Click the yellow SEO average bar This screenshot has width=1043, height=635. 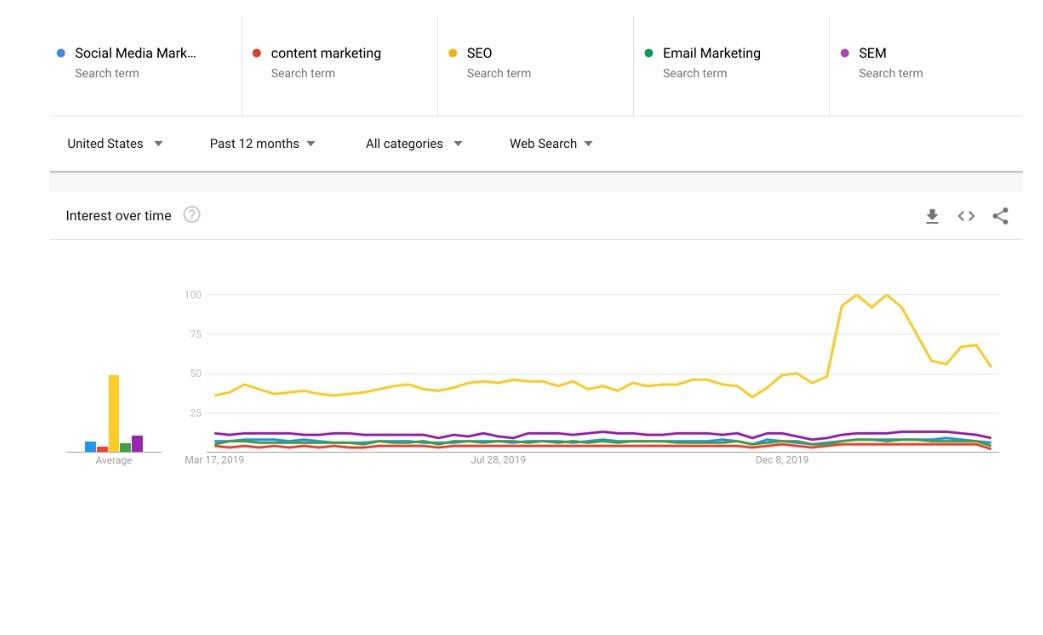(x=114, y=414)
